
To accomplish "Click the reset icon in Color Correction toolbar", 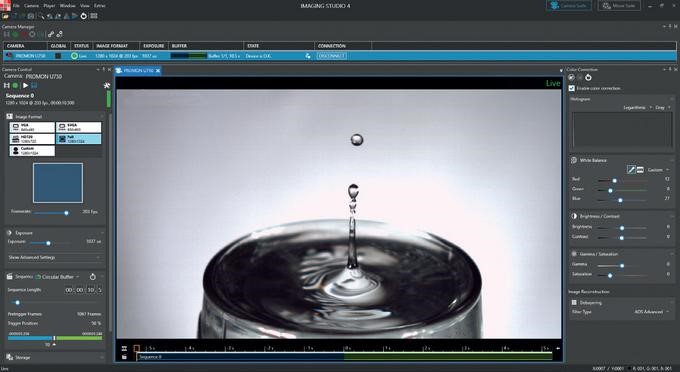I will tap(588, 78).
